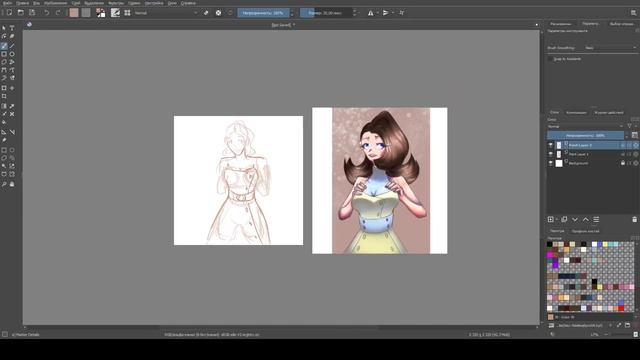Select the Calligraphy tool
The image size is (640, 360).
(x=12, y=36)
